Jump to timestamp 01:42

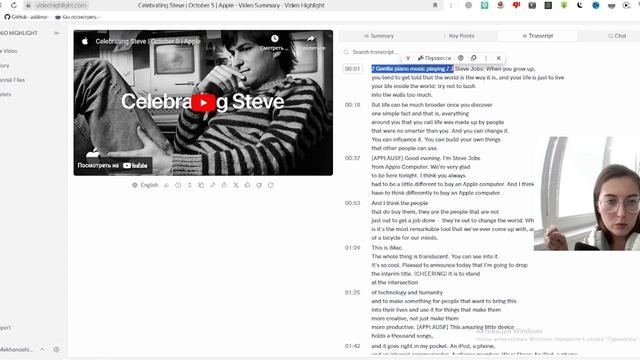point(352,346)
